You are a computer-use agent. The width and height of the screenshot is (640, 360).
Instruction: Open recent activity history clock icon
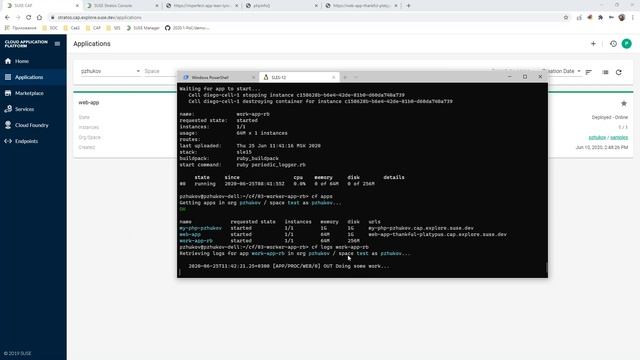coord(613,44)
